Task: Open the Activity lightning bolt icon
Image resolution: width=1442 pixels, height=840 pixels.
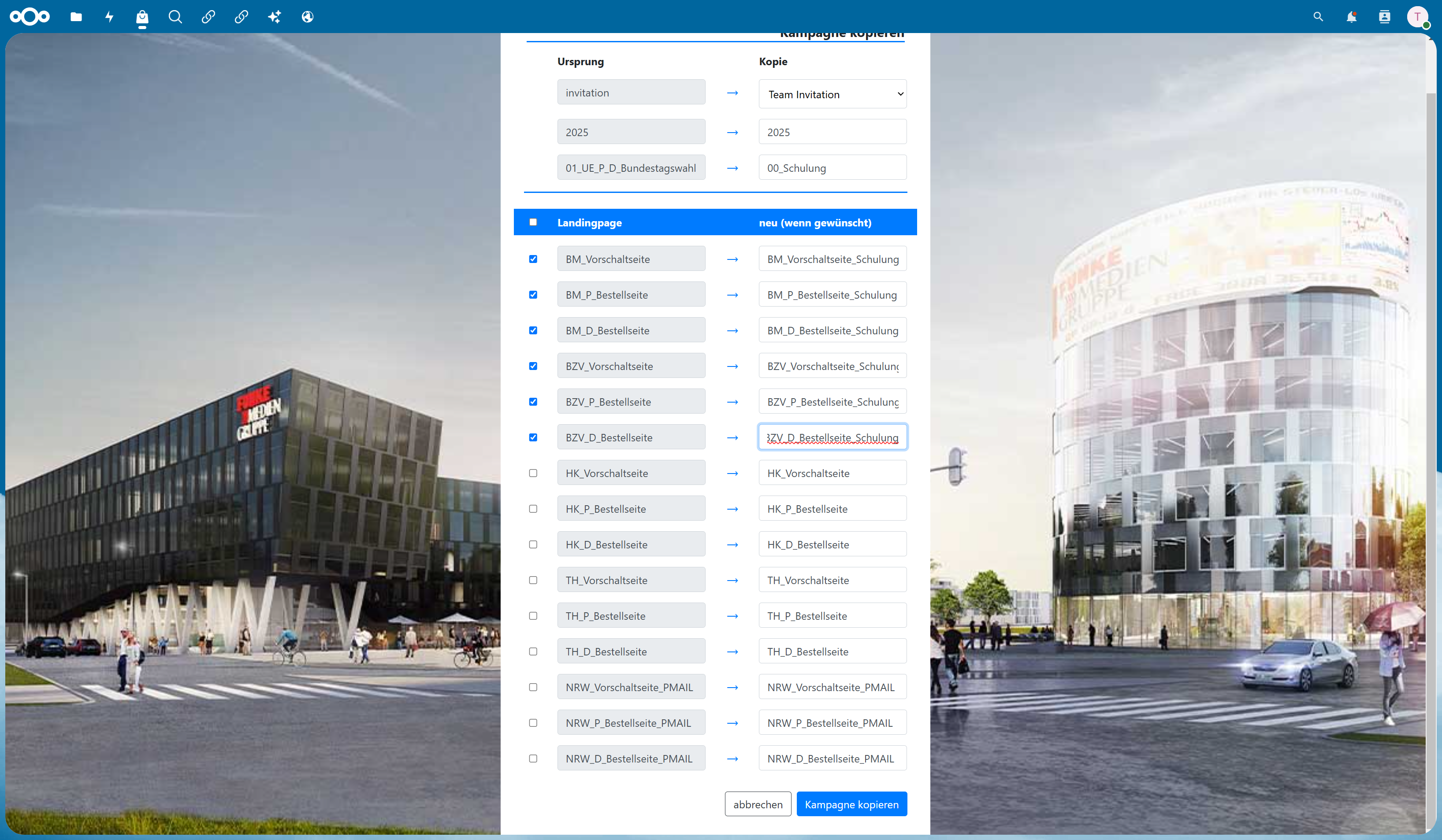Action: tap(109, 17)
